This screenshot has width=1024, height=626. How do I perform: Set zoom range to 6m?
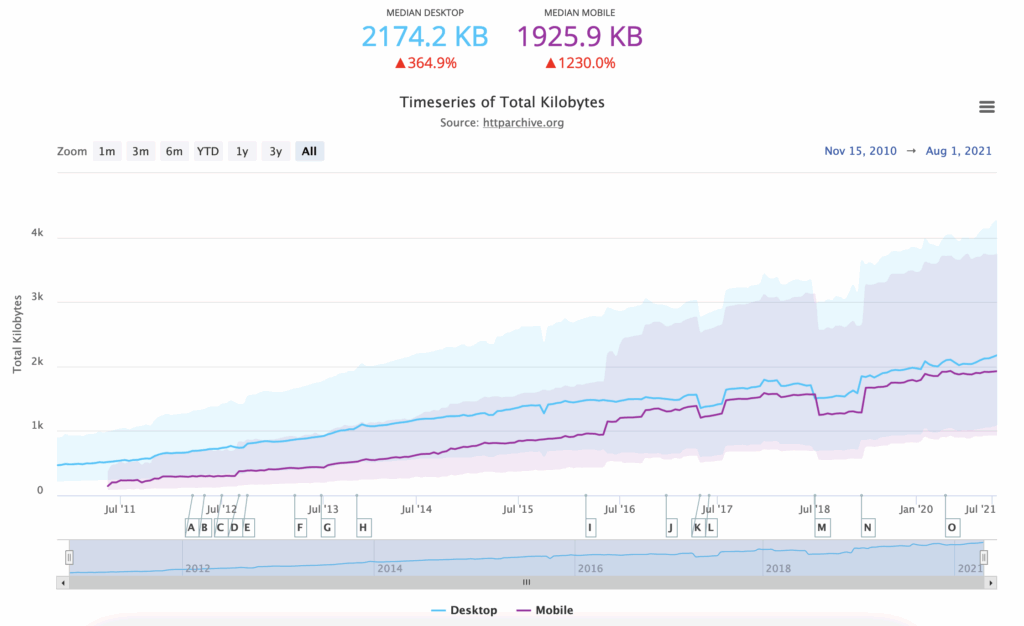click(174, 151)
